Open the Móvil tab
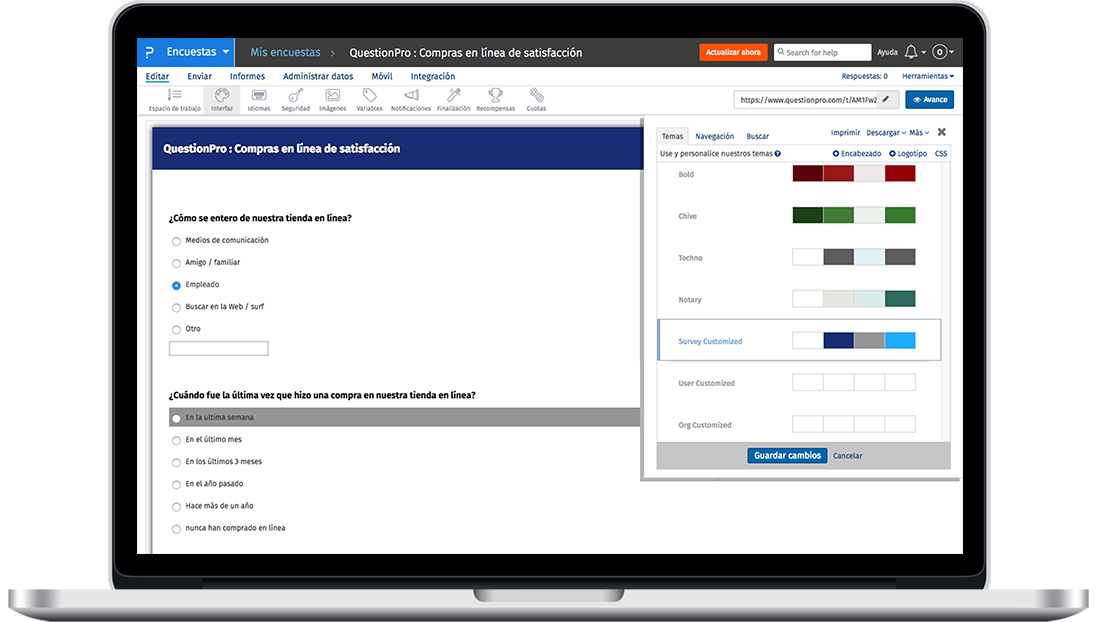The width and height of the screenshot is (1100, 622). pyautogui.click(x=382, y=76)
